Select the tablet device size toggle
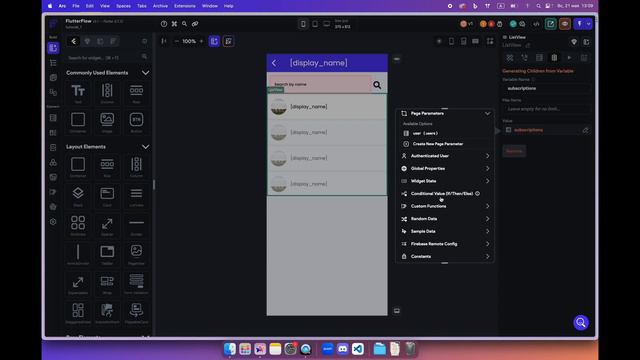This screenshot has height=360, width=640. [315, 24]
